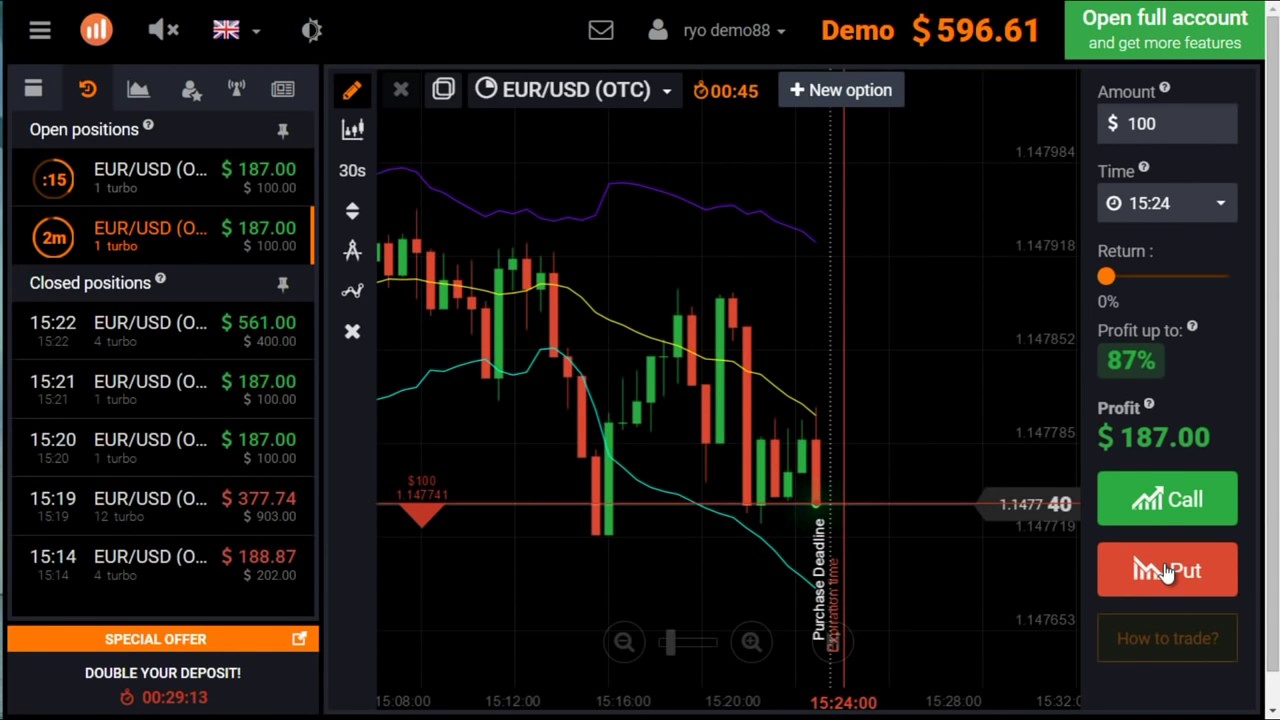Zoom out the chart with magnifier
Screen dimensions: 1280x720
pos(624,642)
